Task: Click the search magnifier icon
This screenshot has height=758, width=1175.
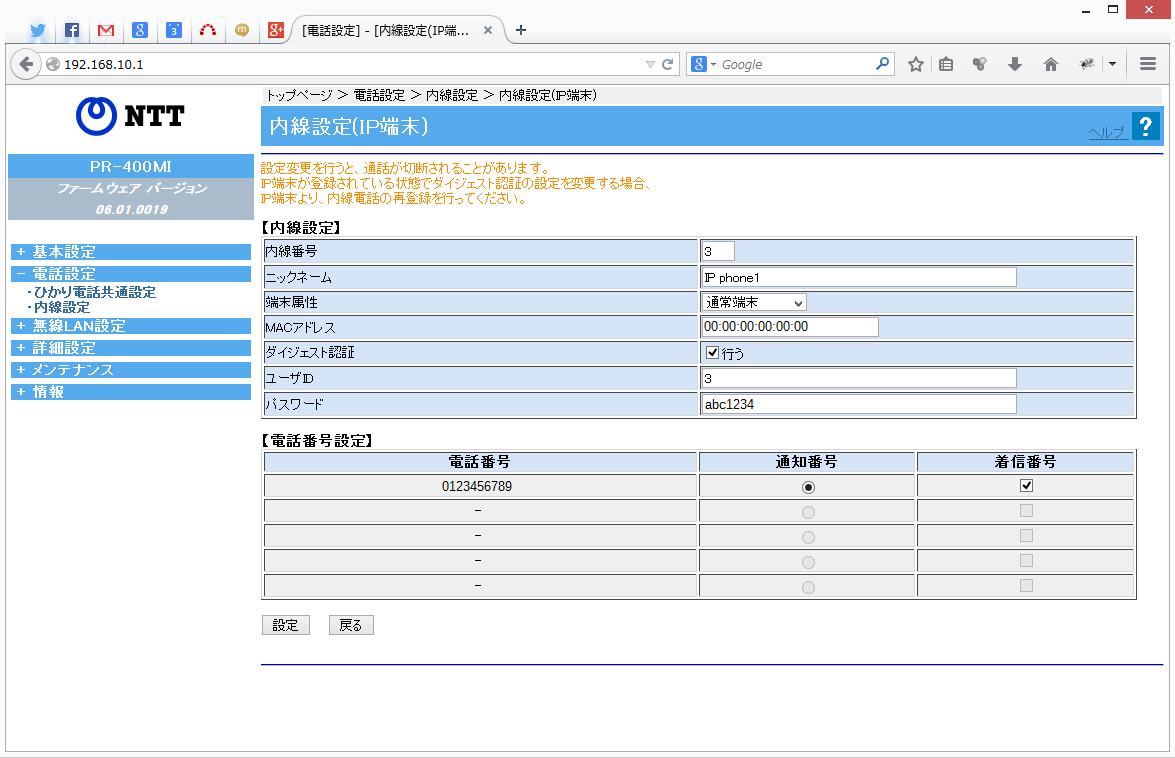Action: tap(883, 64)
